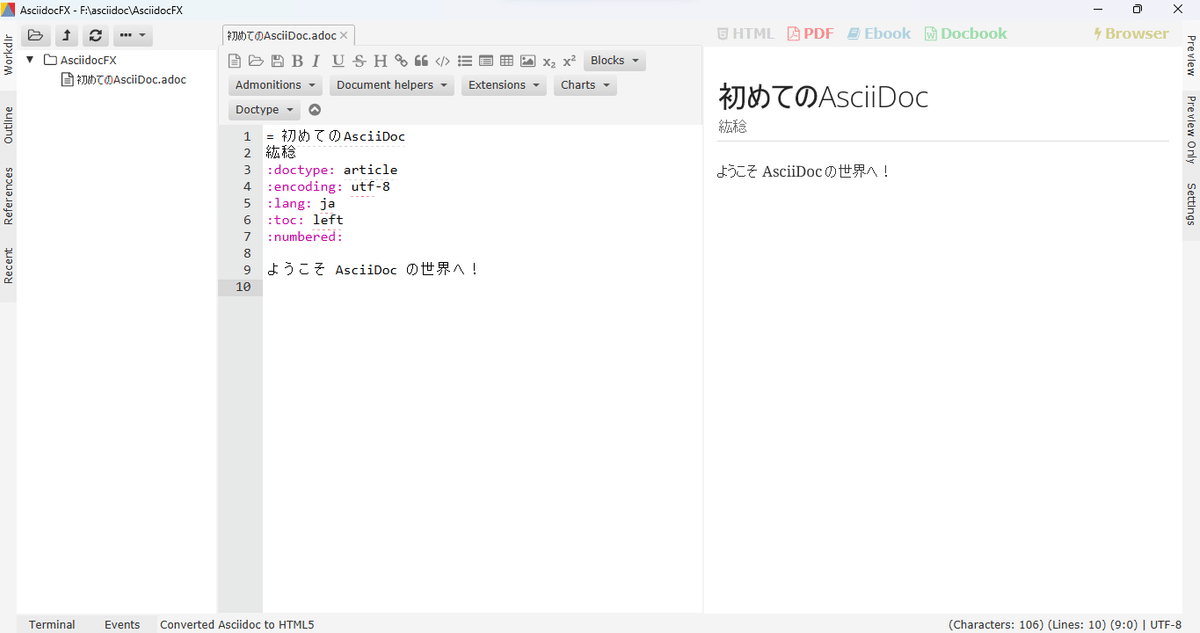Image resolution: width=1200 pixels, height=633 pixels.
Task: Toggle bold formatting in the editor toolbar
Action: [x=297, y=60]
